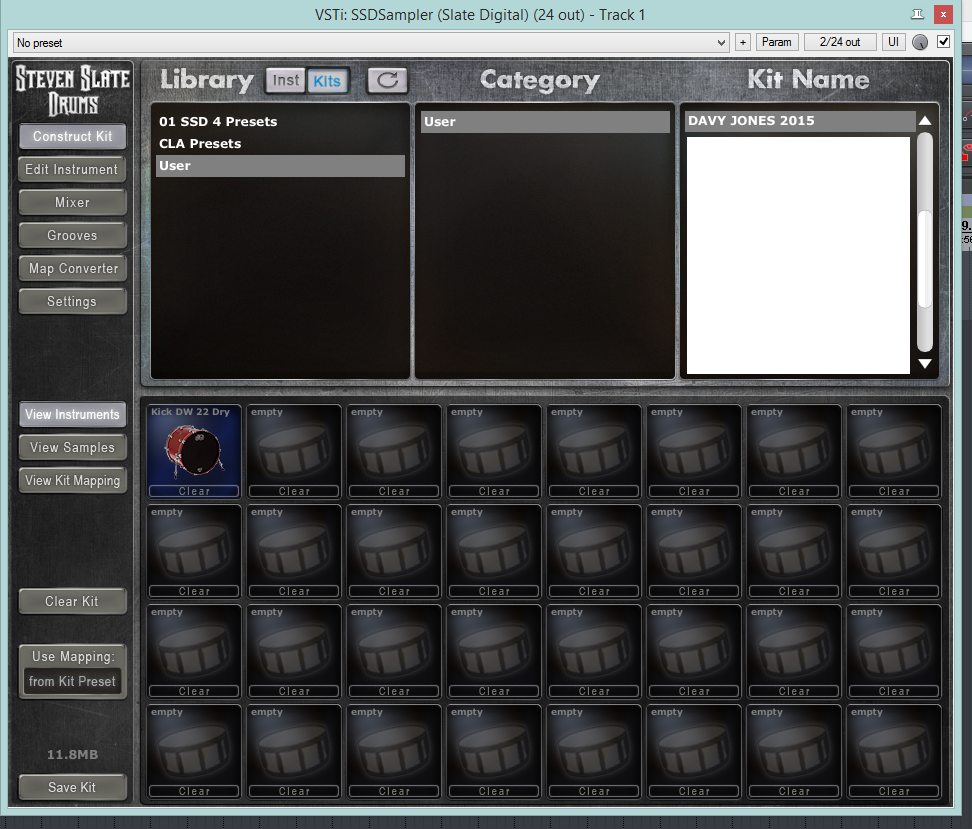Click the refresh library icon

point(387,80)
